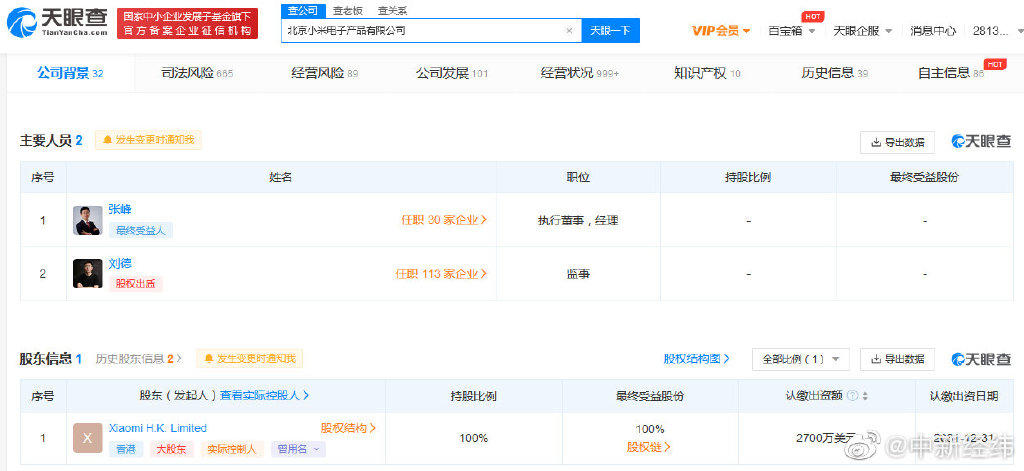The image size is (1024, 471).
Task: Select the 执行董事, 经理 position cell
Action: [578, 220]
